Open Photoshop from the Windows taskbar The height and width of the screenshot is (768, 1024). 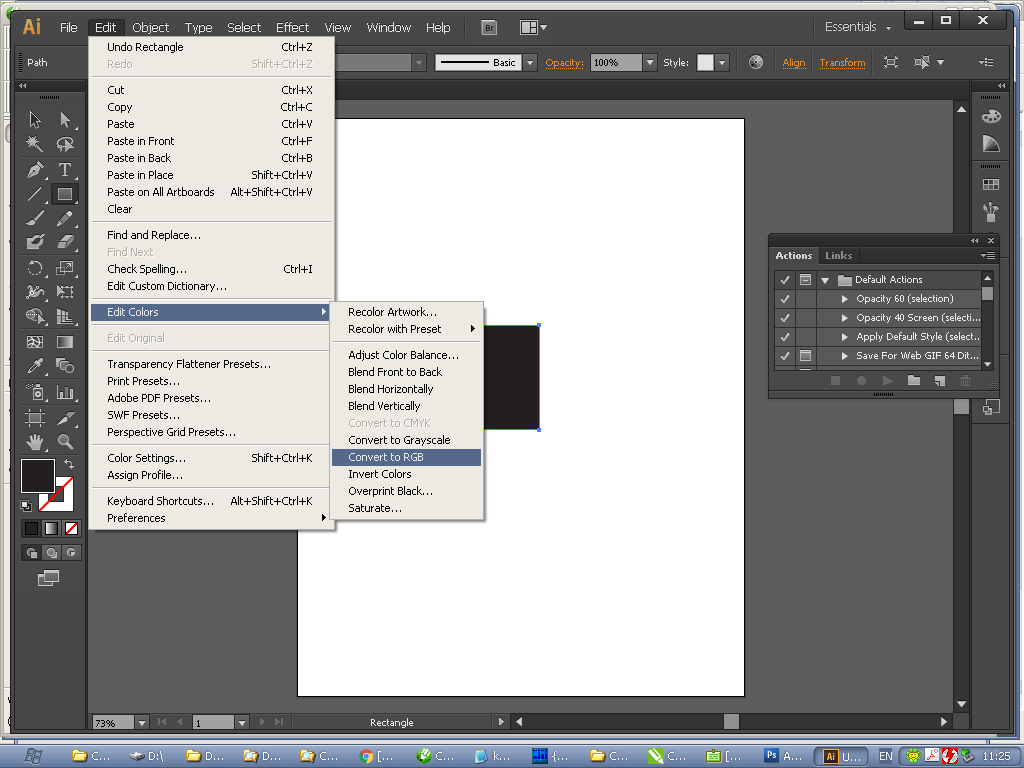[784, 756]
